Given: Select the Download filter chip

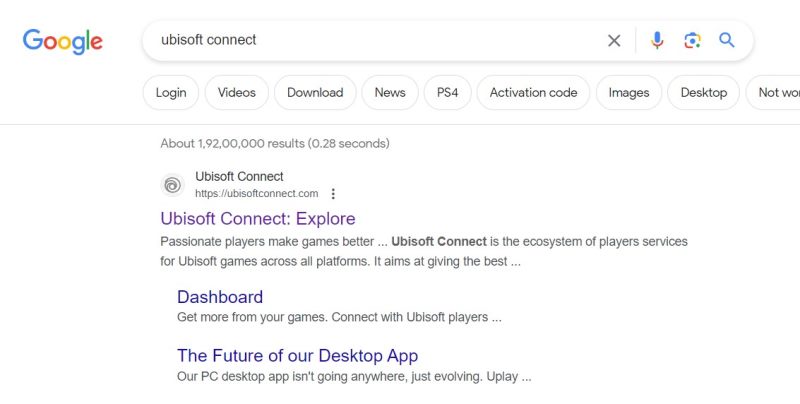Looking at the screenshot, I should (315, 92).
